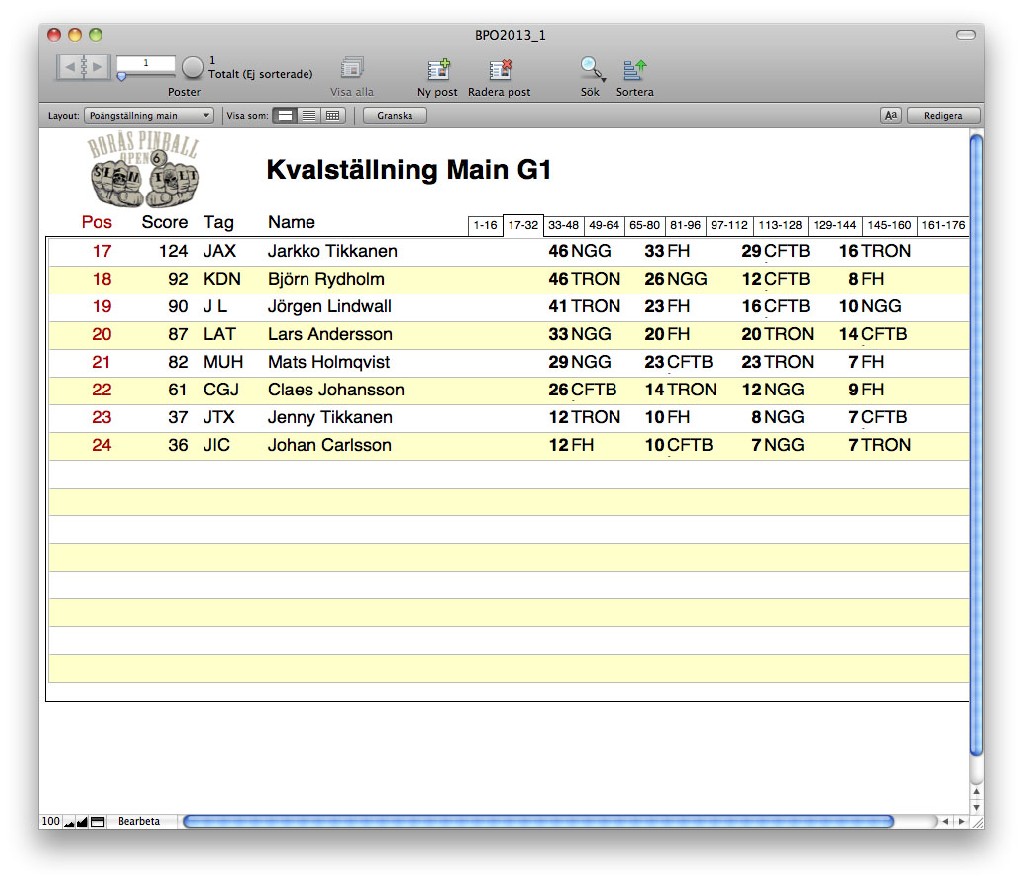Click the tag KDN
Image resolution: width=1024 pixels, height=884 pixels.
pyautogui.click(x=222, y=279)
